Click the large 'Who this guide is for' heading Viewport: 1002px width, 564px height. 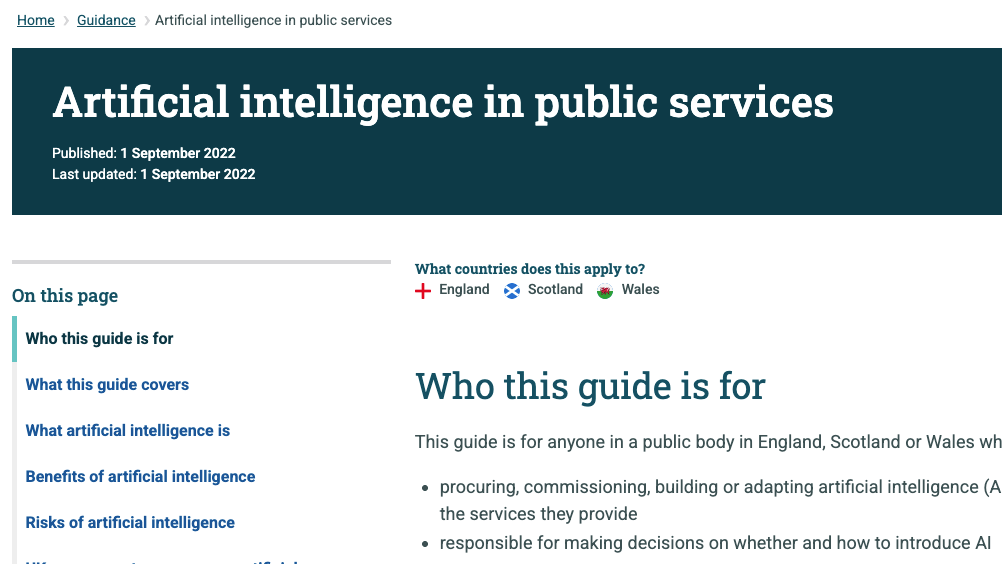(x=590, y=386)
